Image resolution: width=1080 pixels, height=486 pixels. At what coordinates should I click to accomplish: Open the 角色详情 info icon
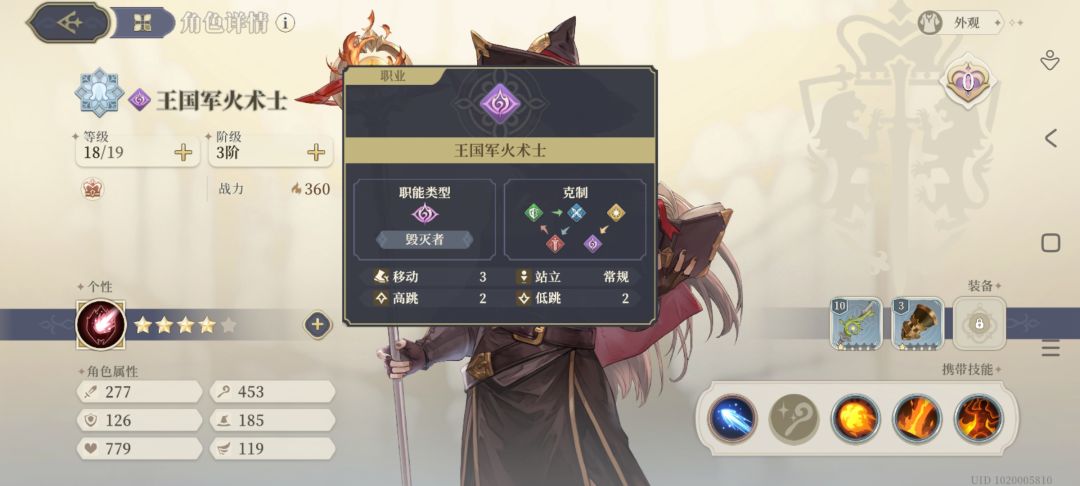285,23
